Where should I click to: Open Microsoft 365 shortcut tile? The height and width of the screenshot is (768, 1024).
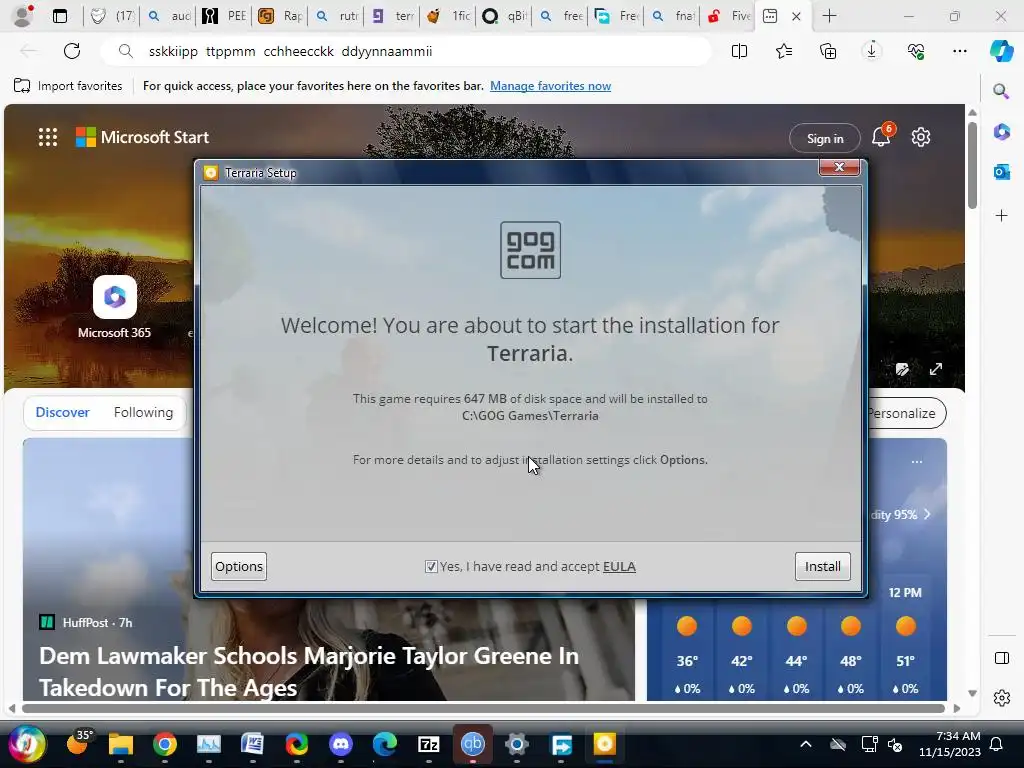(x=115, y=307)
